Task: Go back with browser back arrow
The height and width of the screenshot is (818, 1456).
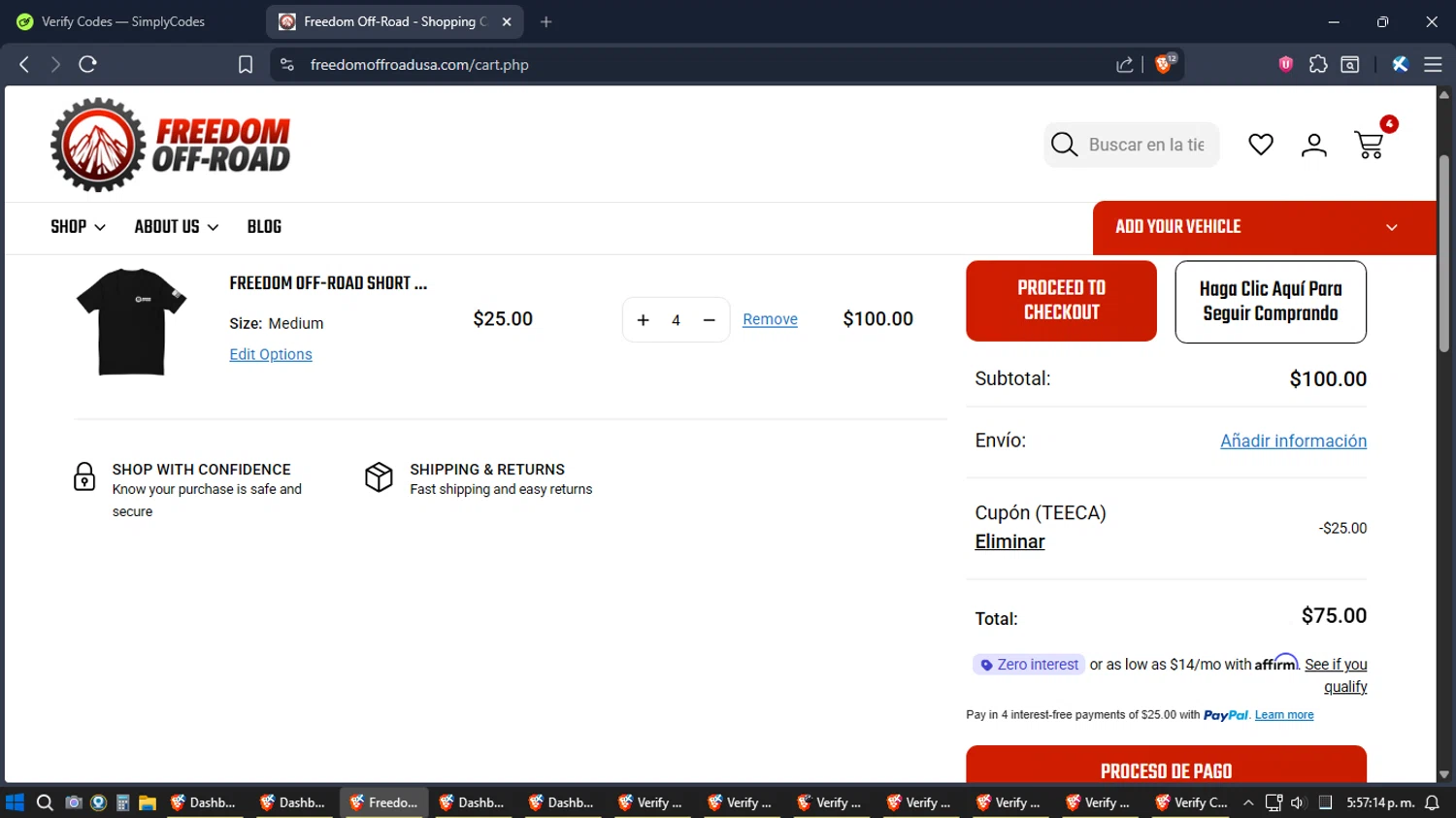Action: coord(24,64)
